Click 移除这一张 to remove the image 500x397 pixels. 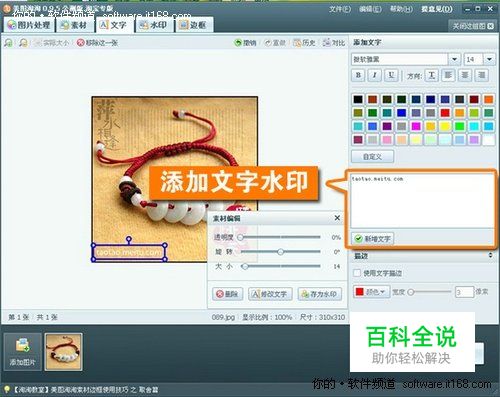(x=97, y=43)
